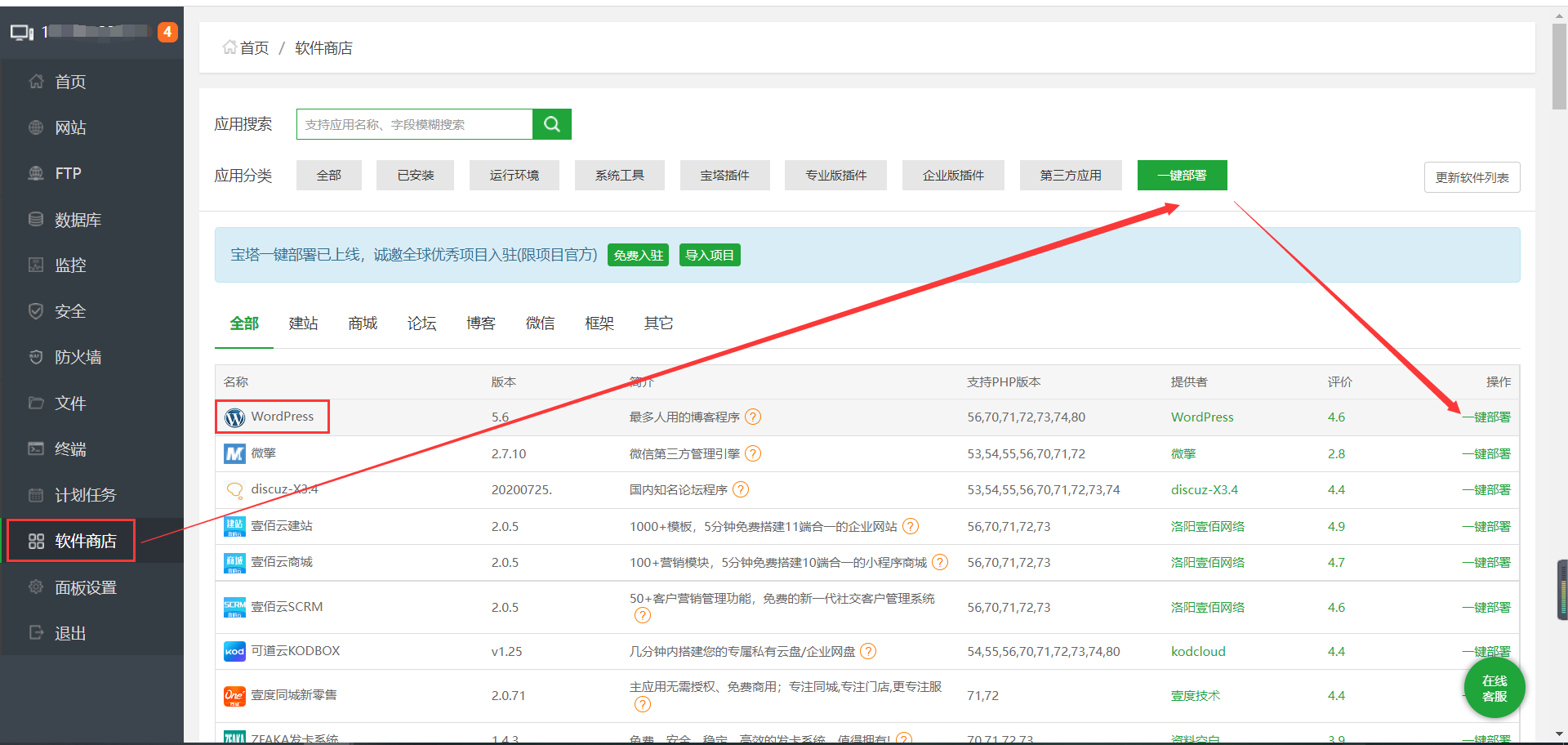Click help question mark next to 国内知名论坛程序
The image size is (1568, 745).
(741, 489)
